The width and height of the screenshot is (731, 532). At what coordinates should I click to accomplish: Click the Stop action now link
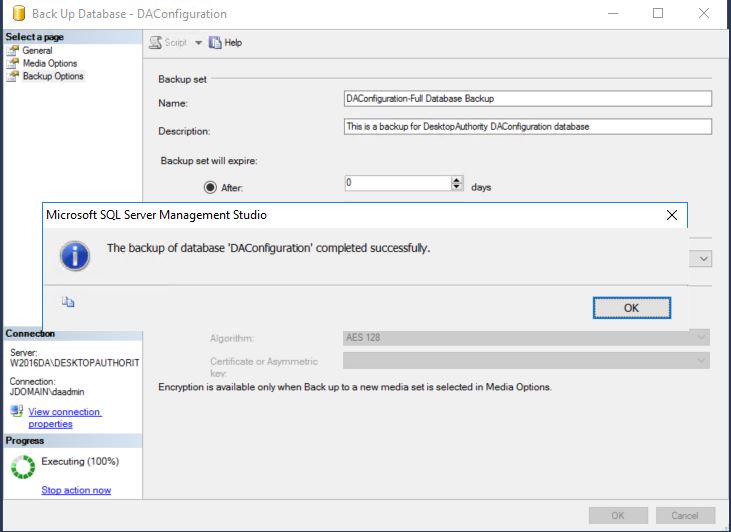click(76, 490)
